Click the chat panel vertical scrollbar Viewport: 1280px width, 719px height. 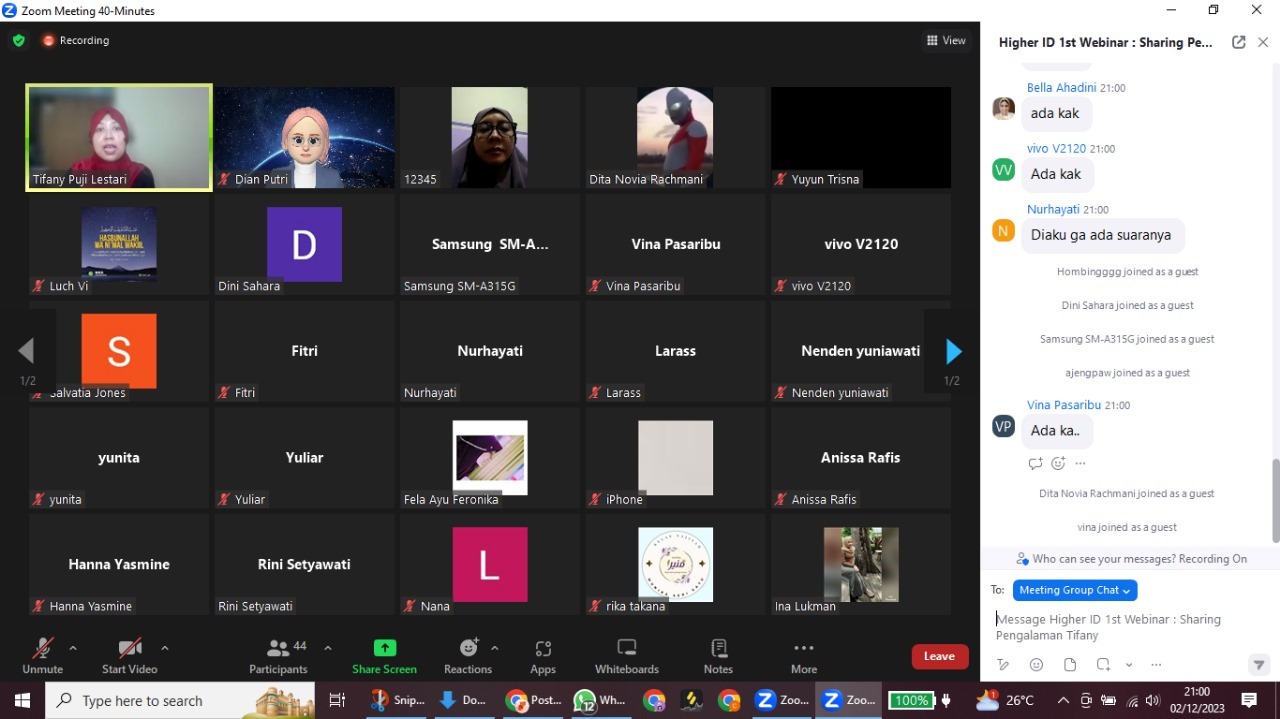(x=1274, y=500)
